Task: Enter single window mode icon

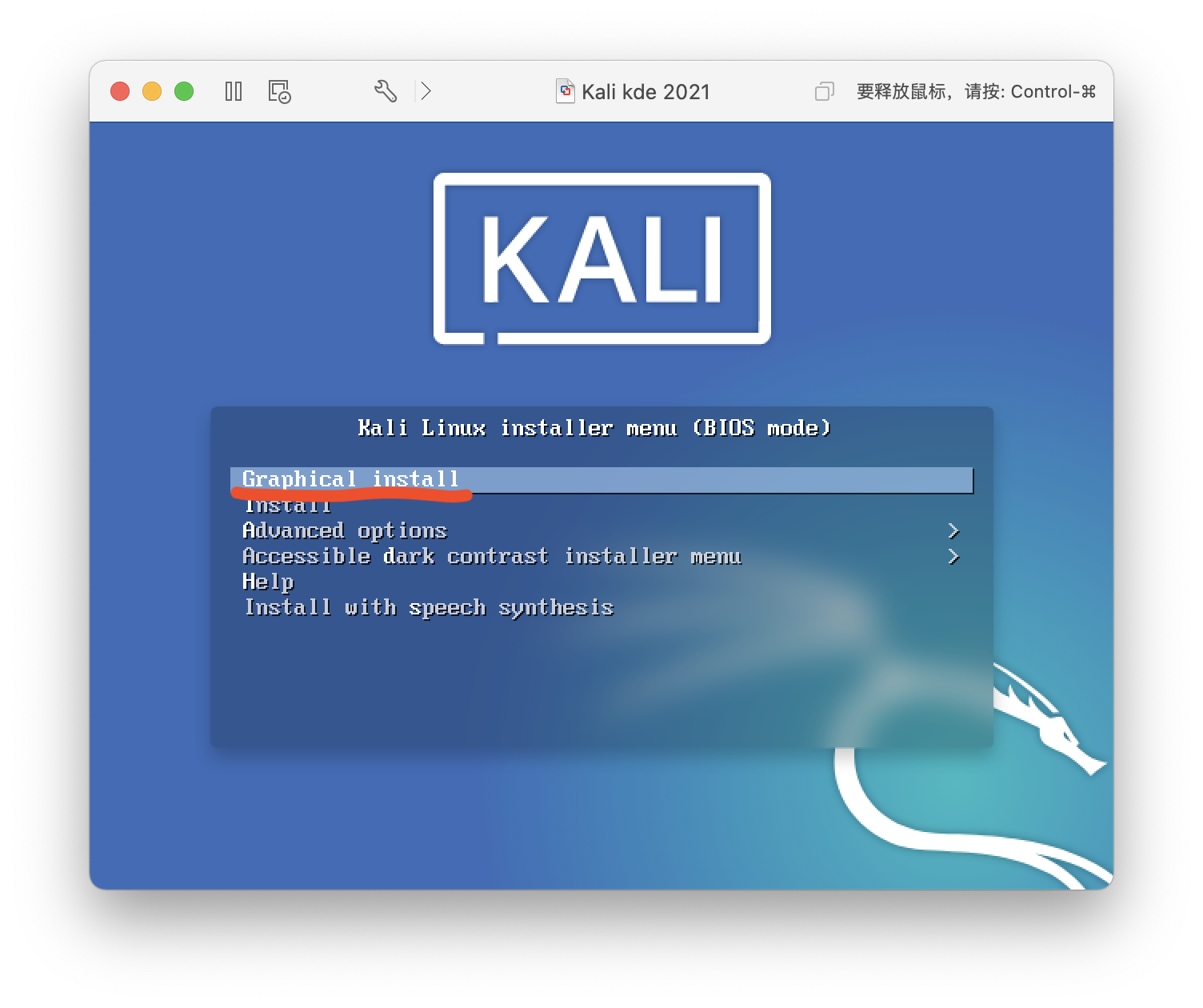Action: pyautogui.click(x=824, y=91)
